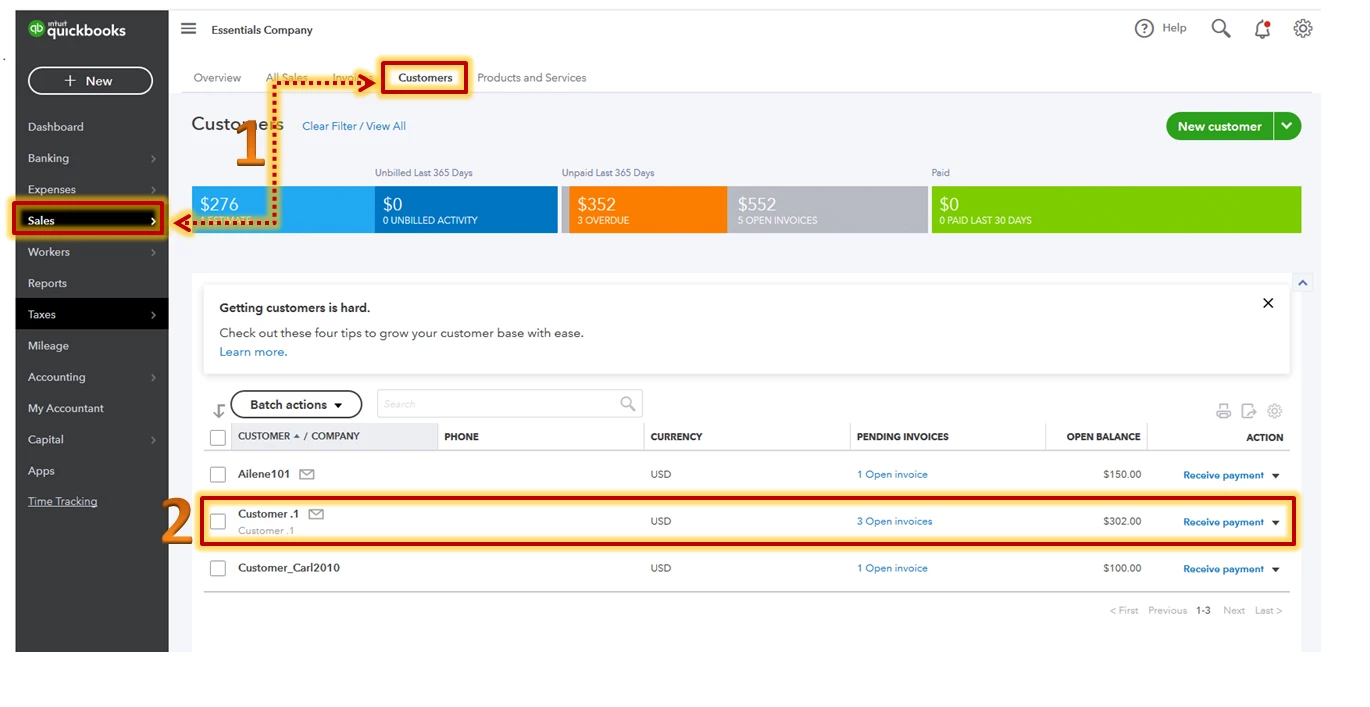
Task: Open Reports in the left sidebar
Action: tap(47, 283)
